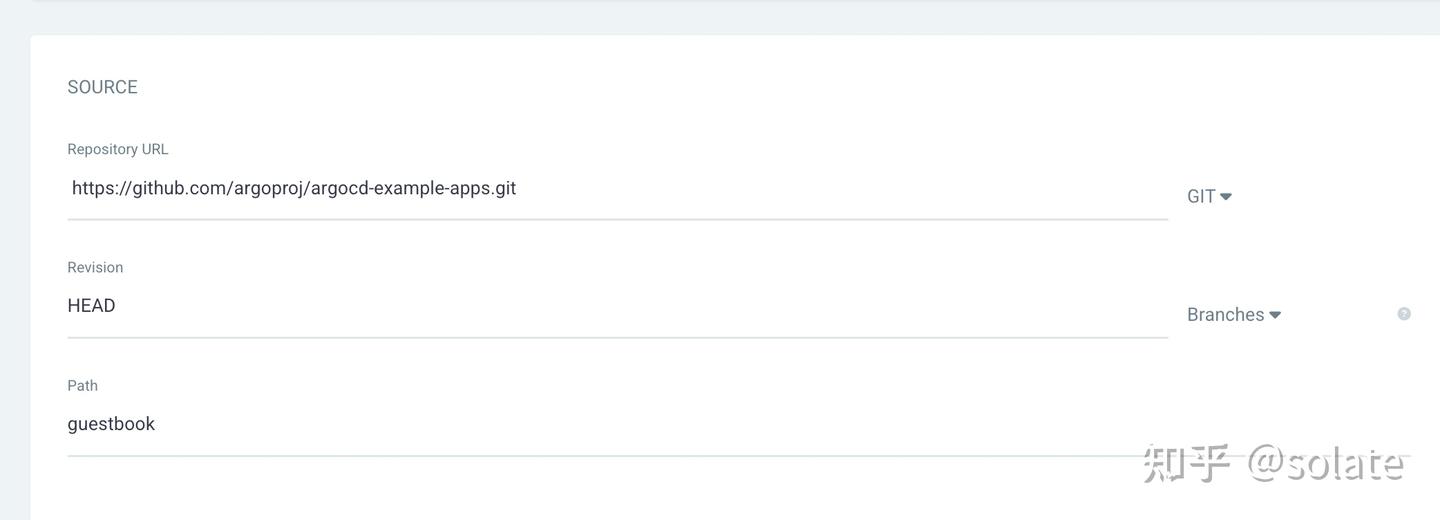This screenshot has height=520, width=1440.
Task: Click the help question mark icon
Action: (x=1404, y=314)
